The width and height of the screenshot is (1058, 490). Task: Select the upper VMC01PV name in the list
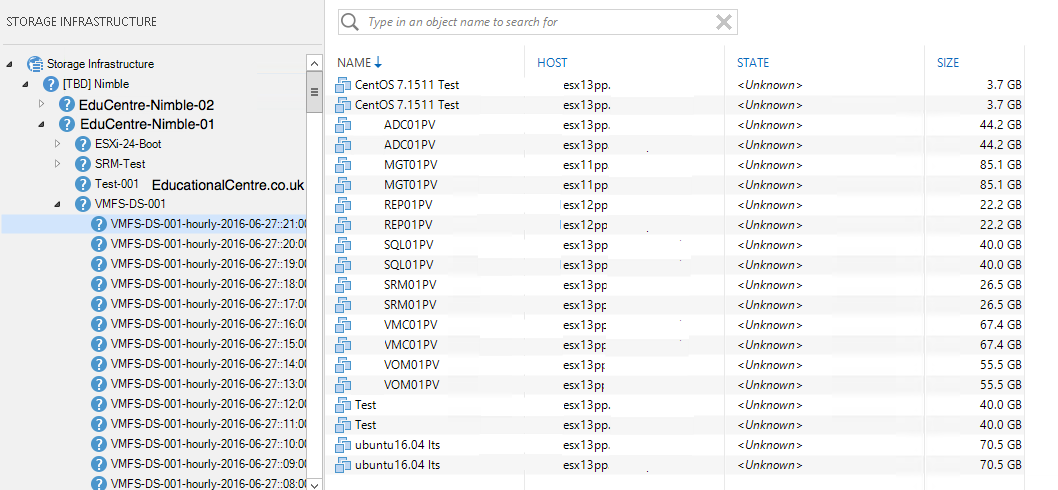410,325
